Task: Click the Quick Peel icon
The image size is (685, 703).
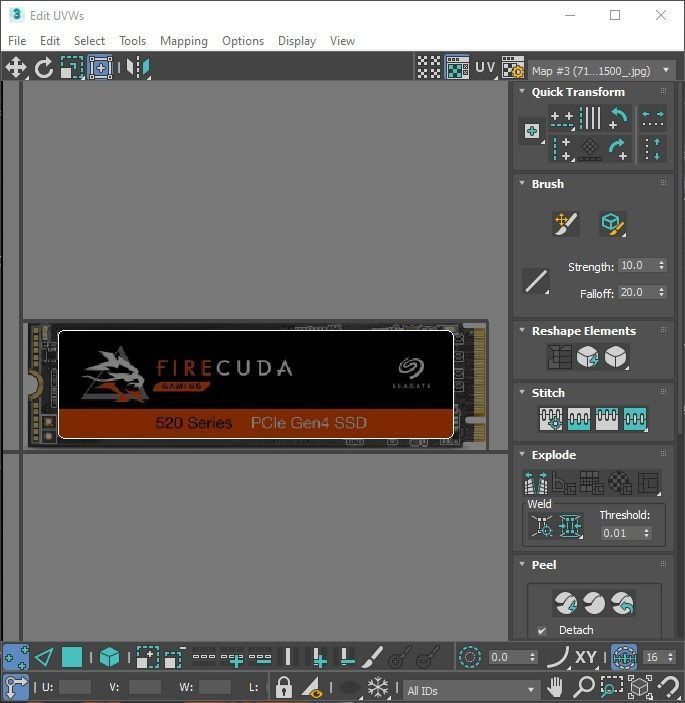Action: (x=565, y=603)
